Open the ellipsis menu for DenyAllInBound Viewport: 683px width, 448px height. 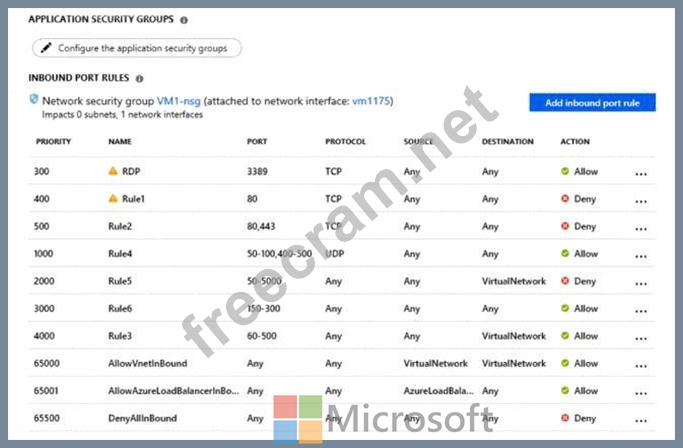click(641, 419)
